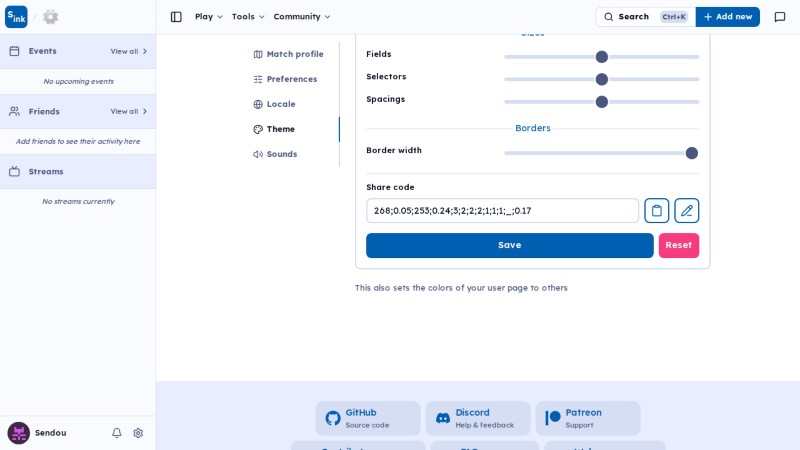This screenshot has height=450, width=800.
Task: Open the Preferences settings tab
Action: pos(286,79)
